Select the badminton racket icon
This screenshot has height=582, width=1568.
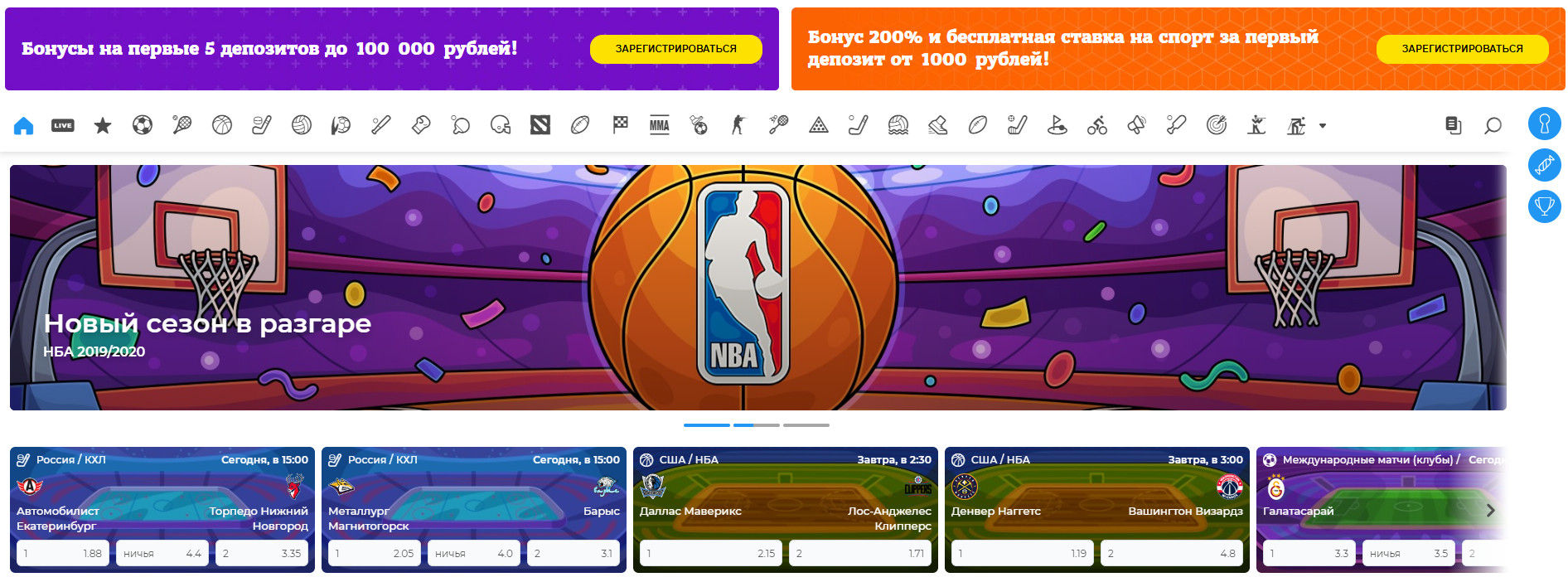pyautogui.click(x=778, y=125)
